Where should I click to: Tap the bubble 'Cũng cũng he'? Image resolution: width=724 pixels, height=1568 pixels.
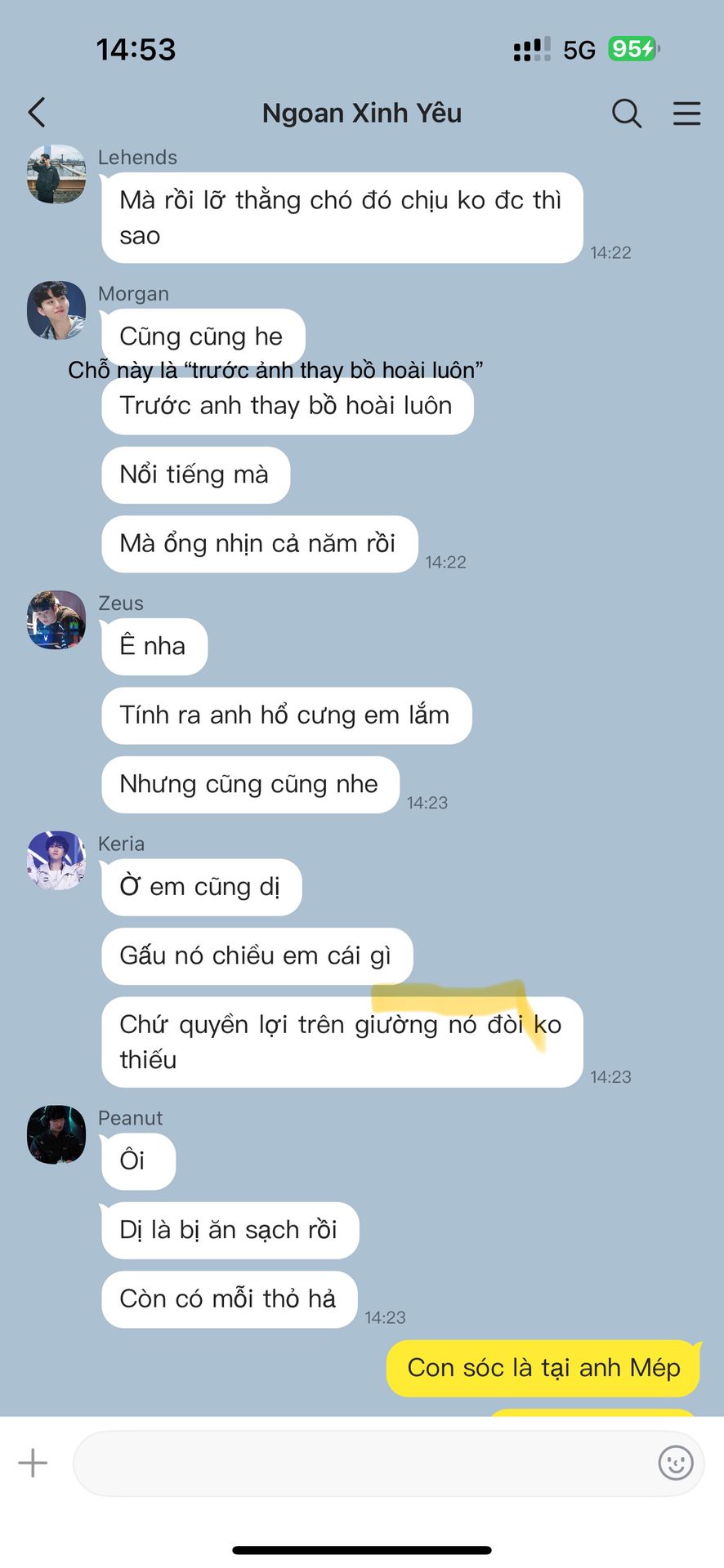pyautogui.click(x=203, y=336)
